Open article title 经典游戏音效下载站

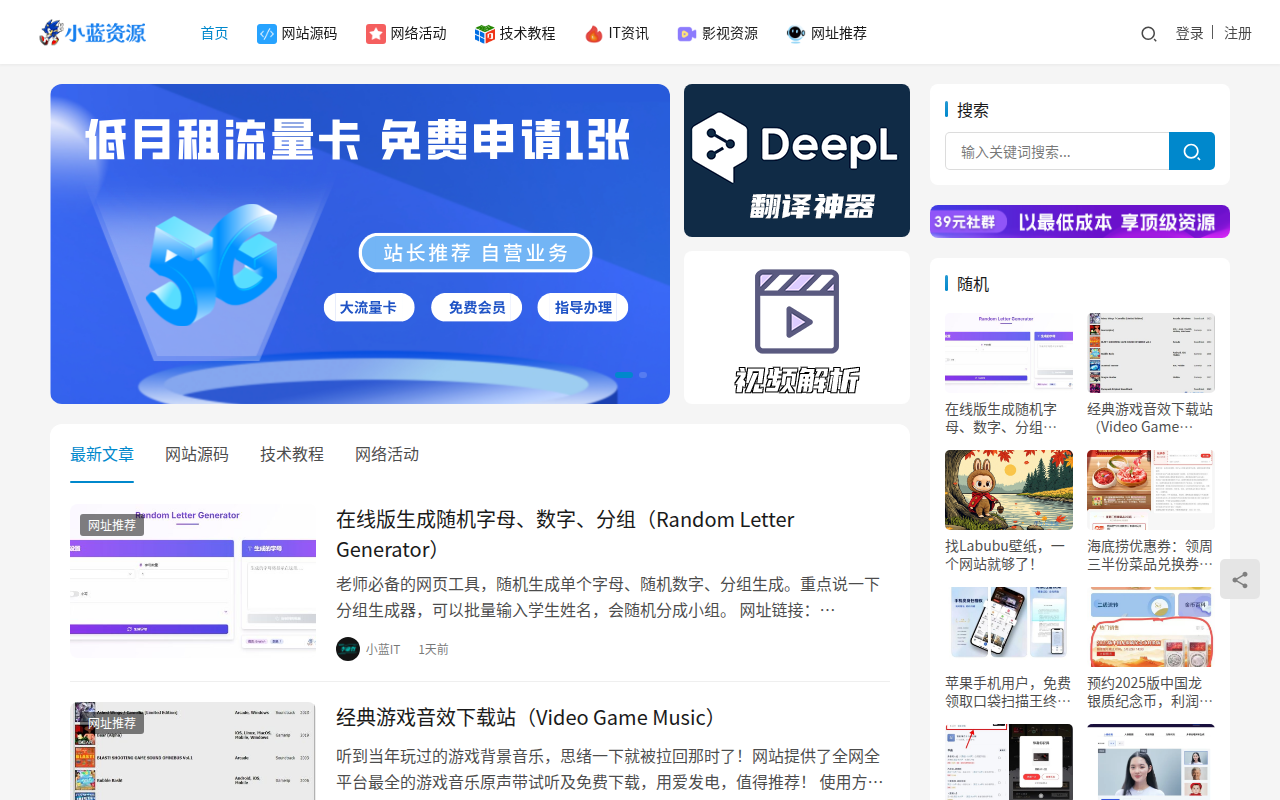click(528, 717)
